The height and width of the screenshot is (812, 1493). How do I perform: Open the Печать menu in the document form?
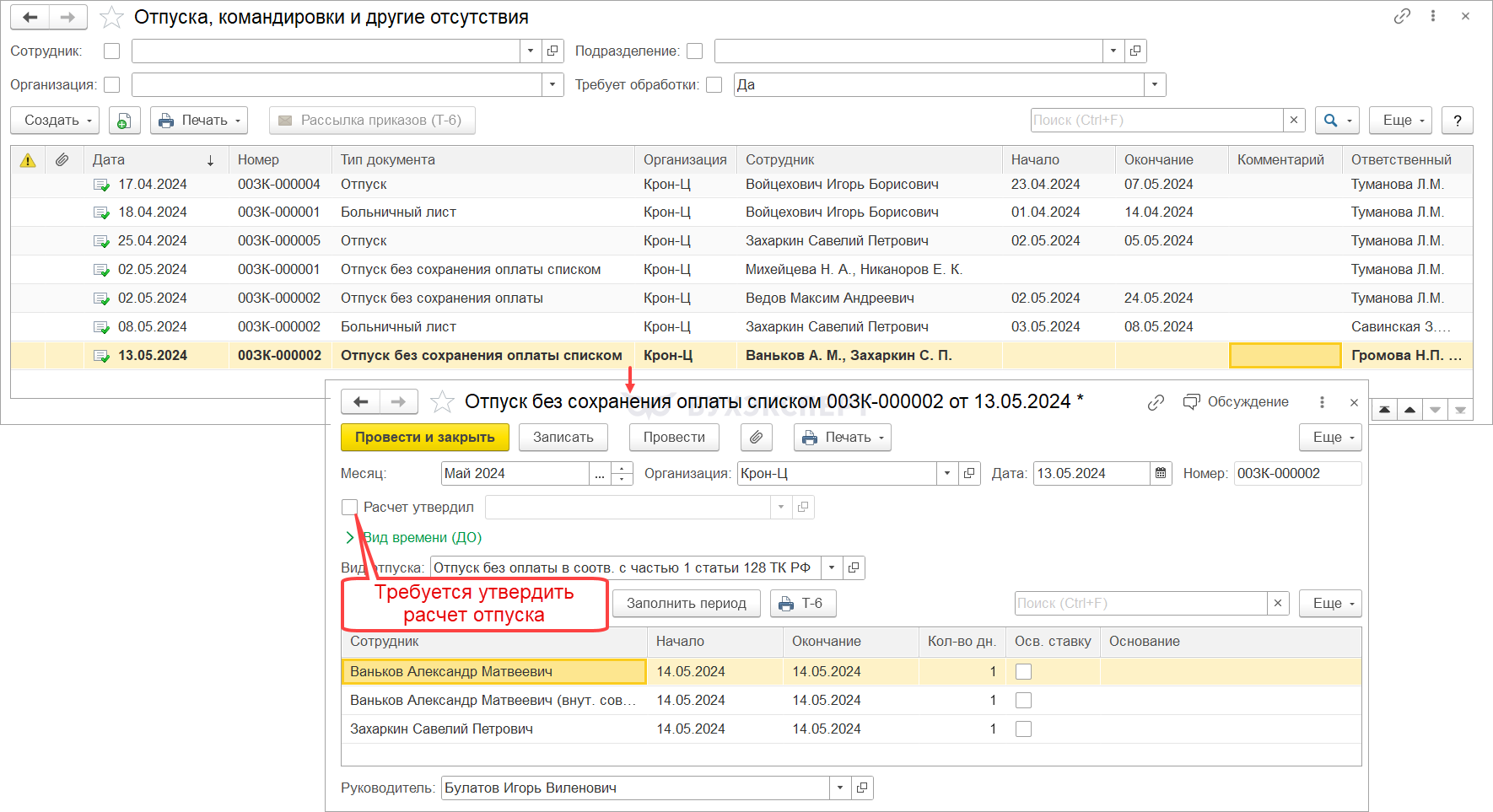842,438
